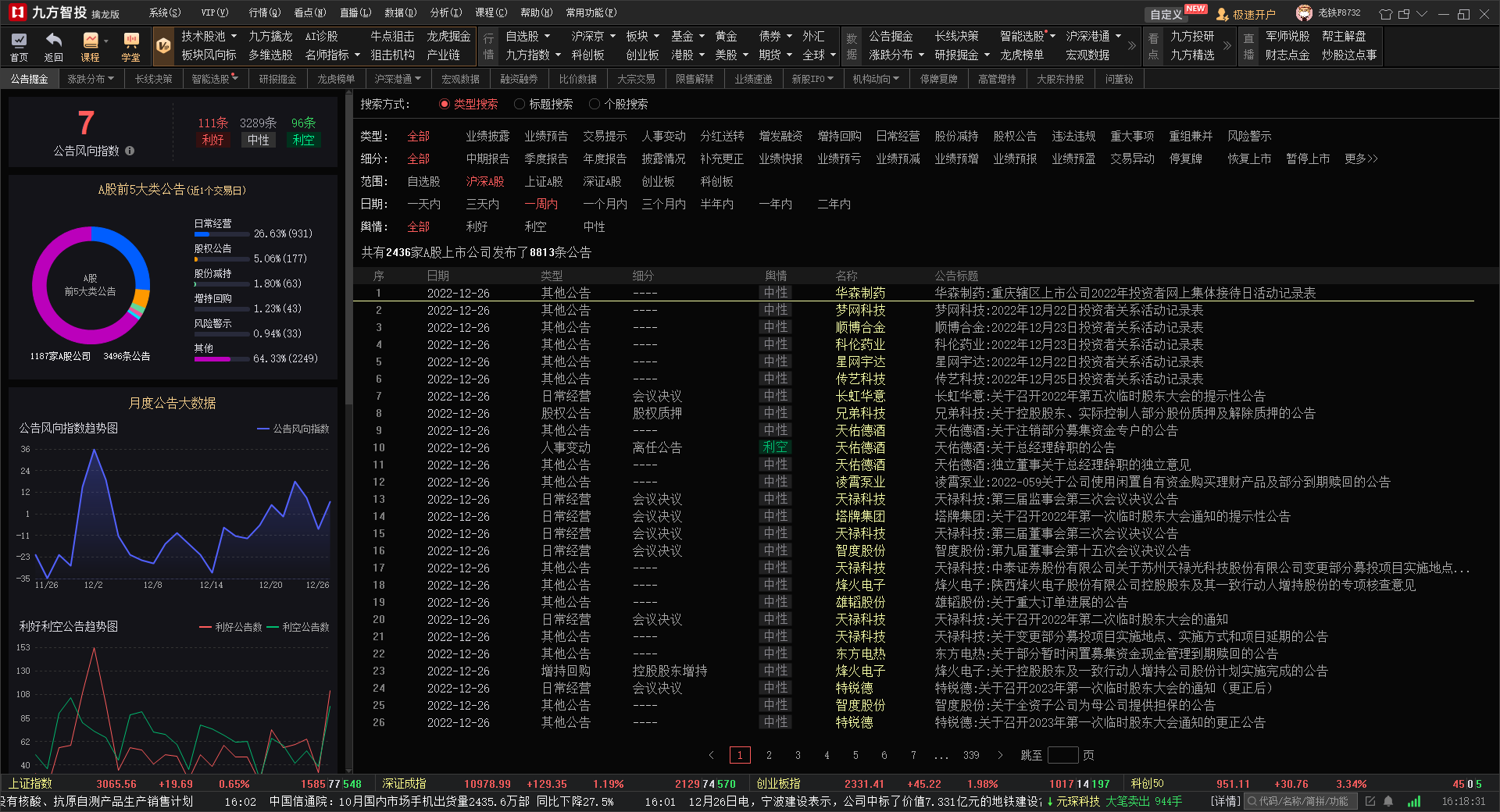The height and width of the screenshot is (812, 1500).
Task: Click the 利空 count badge
Action: point(303,140)
